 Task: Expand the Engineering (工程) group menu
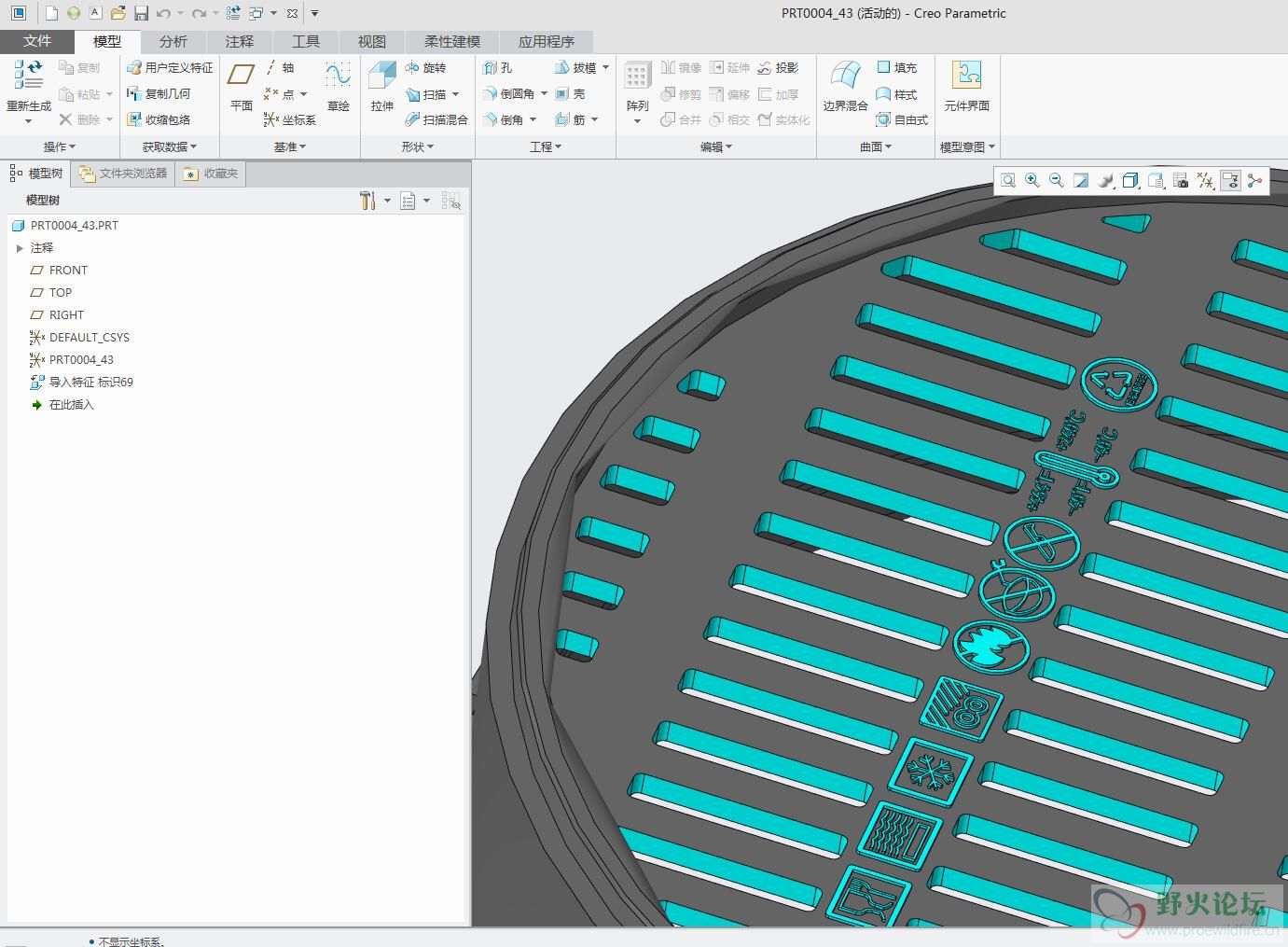546,146
